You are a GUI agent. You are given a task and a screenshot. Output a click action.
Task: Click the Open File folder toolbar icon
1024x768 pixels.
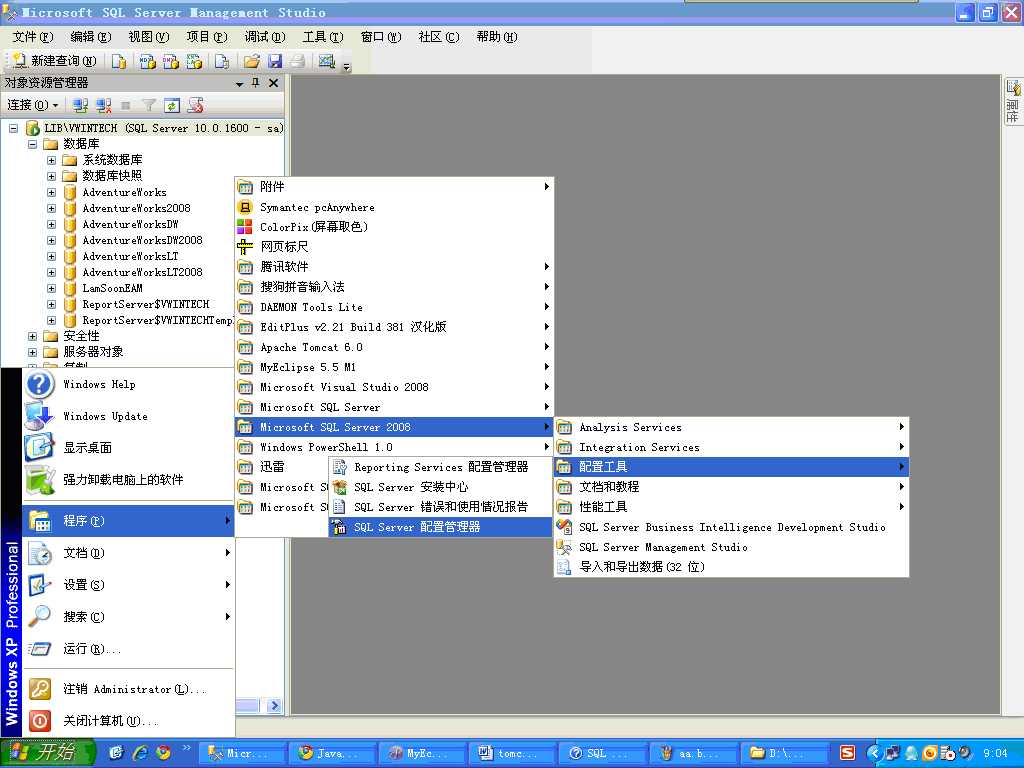(251, 61)
